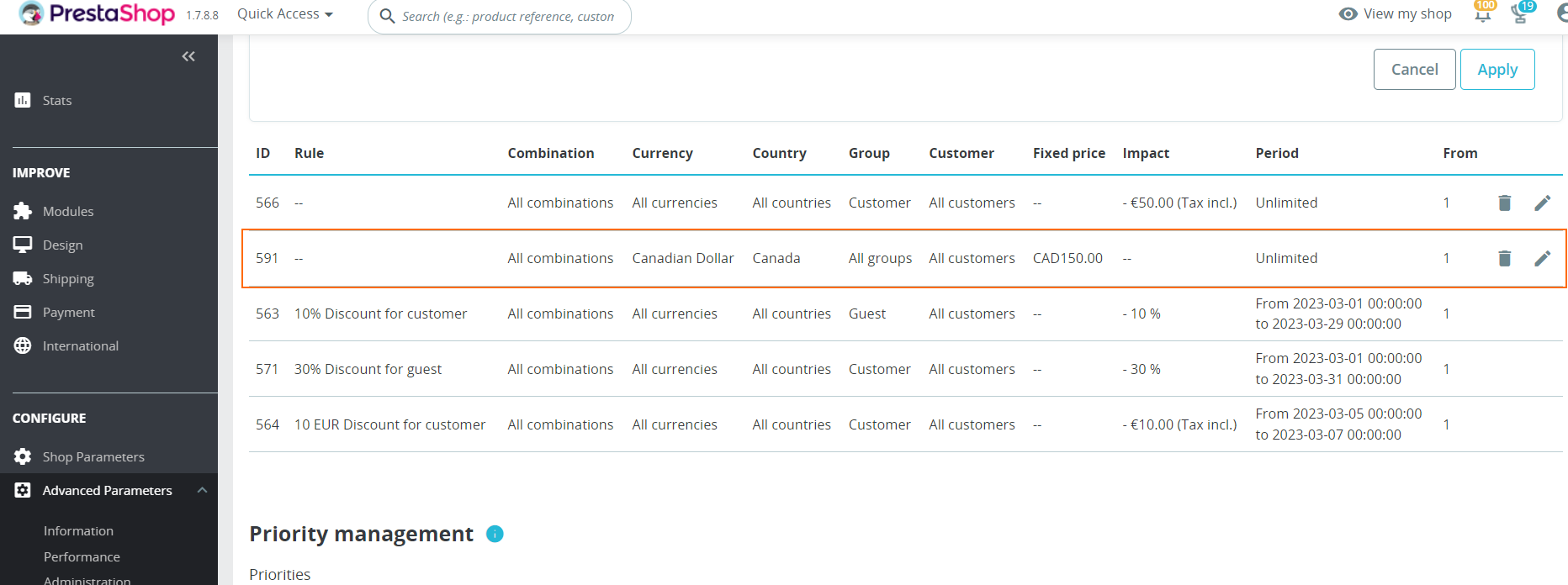Open Performance under Advanced Parameters
This screenshot has width=1568, height=585.
[82, 556]
